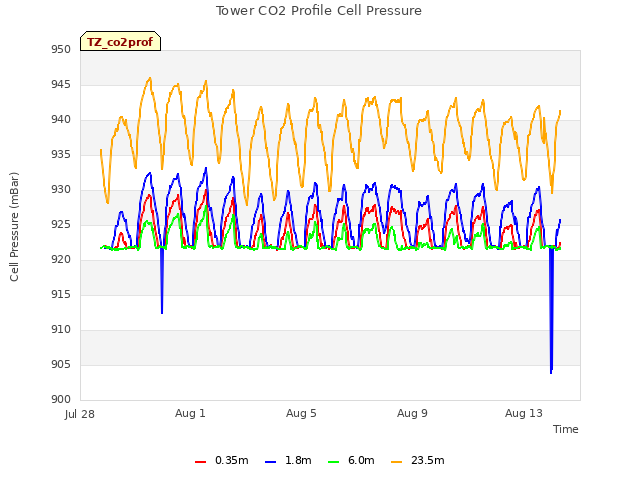The image size is (640, 480).
Task: Click the Aug 5 x-axis tick label
Action: [x=301, y=413]
